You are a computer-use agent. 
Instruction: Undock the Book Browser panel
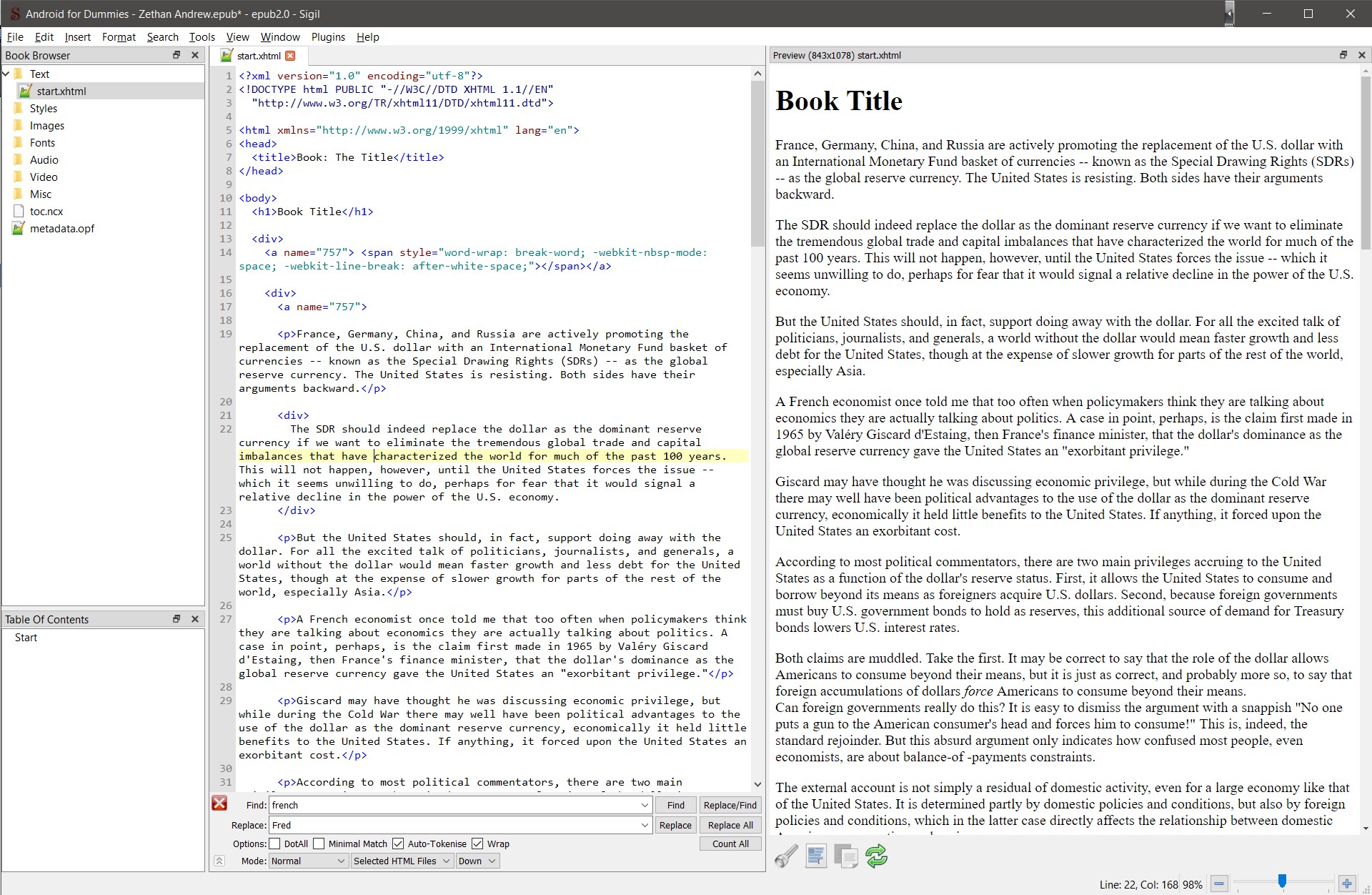tap(177, 55)
